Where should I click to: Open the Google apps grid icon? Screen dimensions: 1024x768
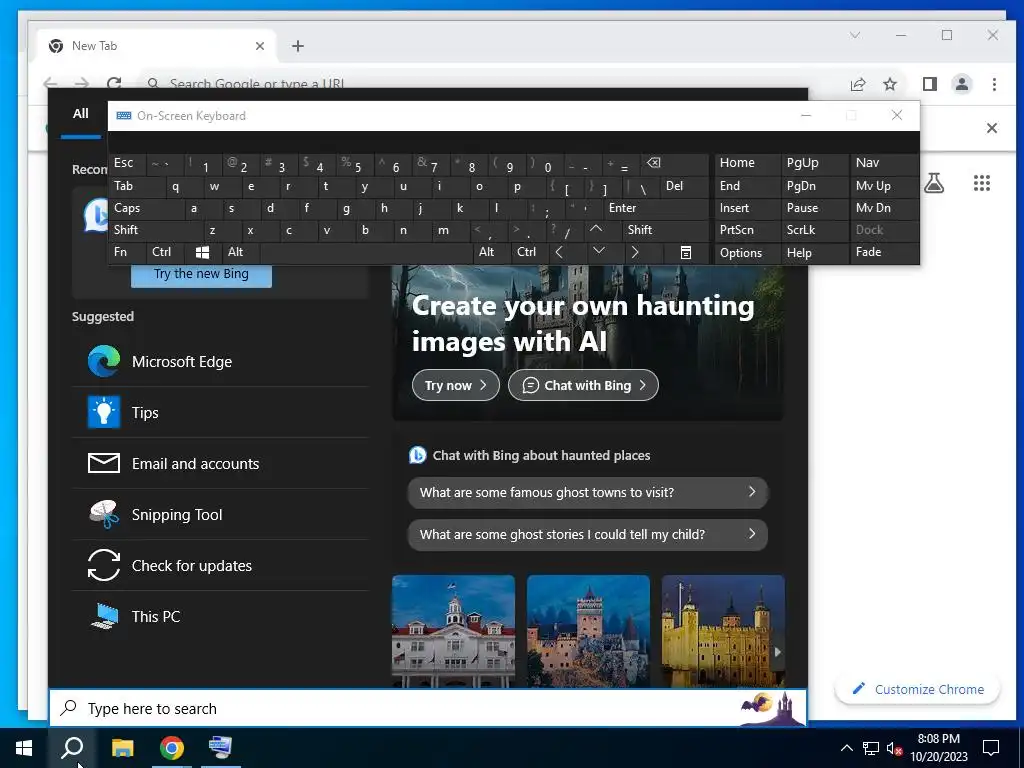pyautogui.click(x=982, y=183)
